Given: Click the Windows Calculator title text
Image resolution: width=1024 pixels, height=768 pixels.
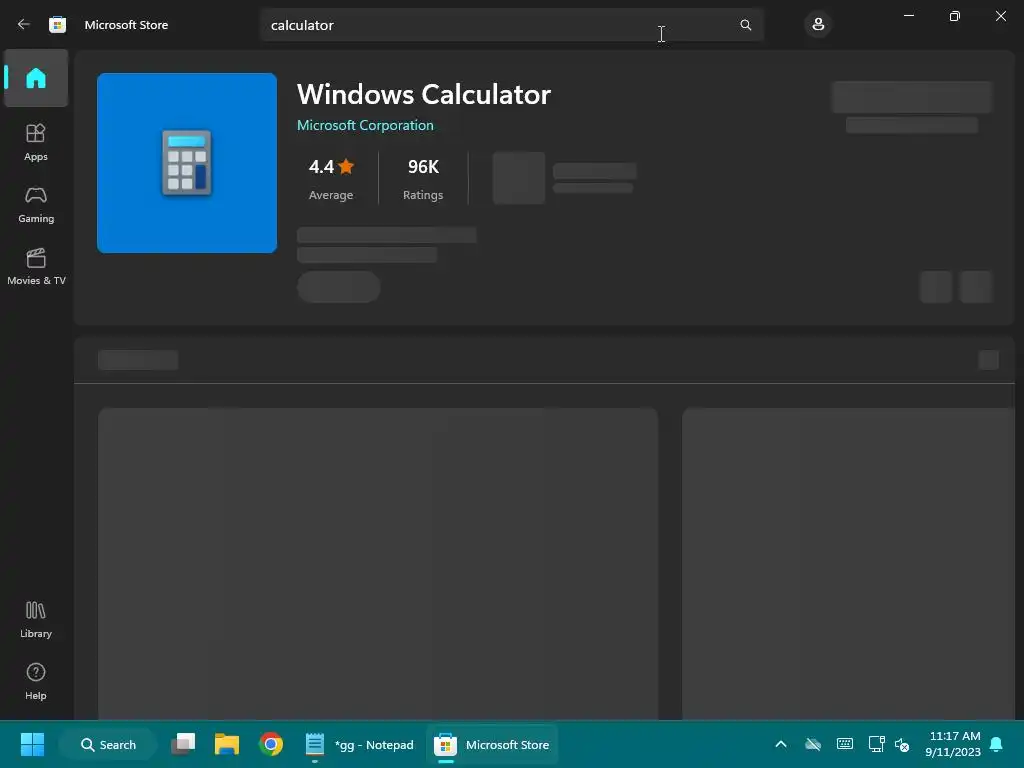Looking at the screenshot, I should coord(424,95).
